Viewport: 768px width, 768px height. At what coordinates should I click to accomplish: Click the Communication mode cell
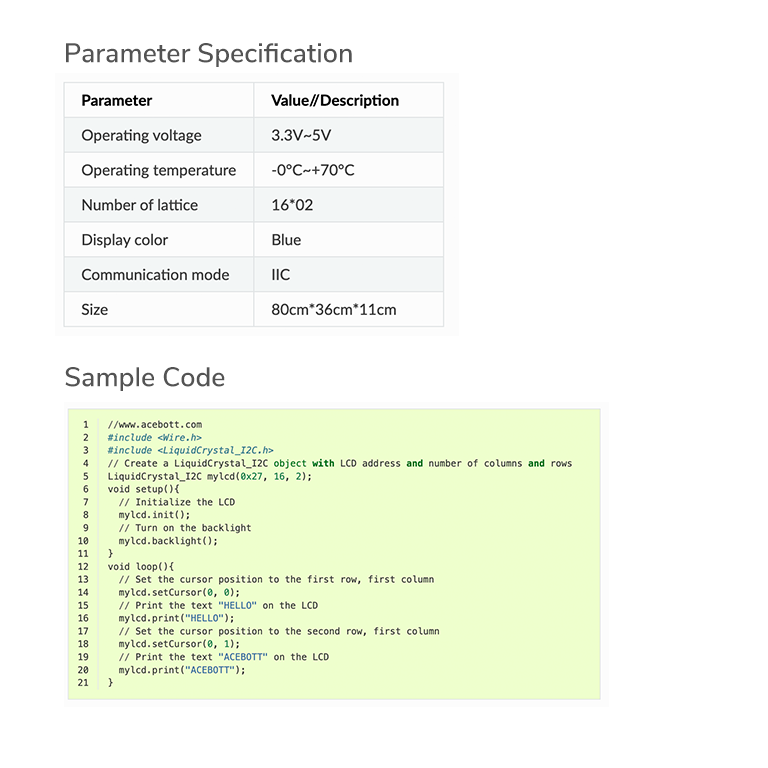pos(159,275)
